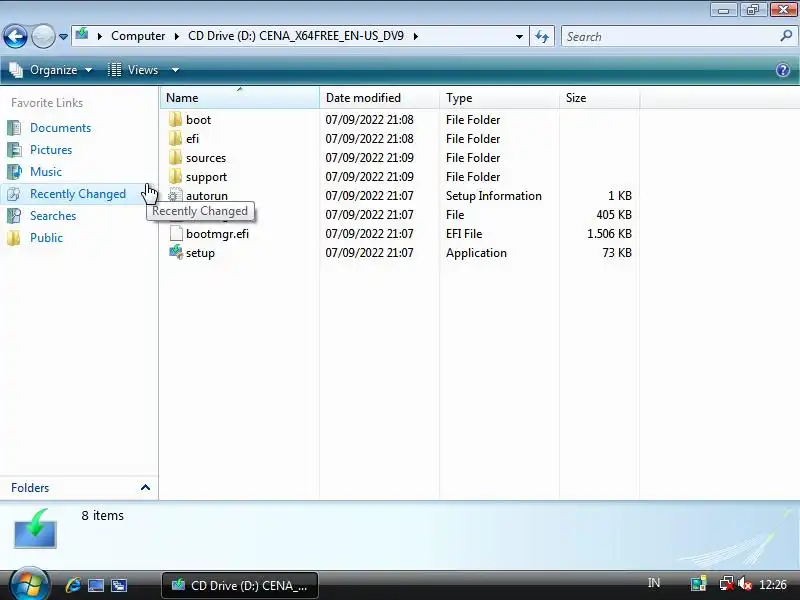800x600 pixels.
Task: Click the EFI File type cell
Action: click(464, 234)
